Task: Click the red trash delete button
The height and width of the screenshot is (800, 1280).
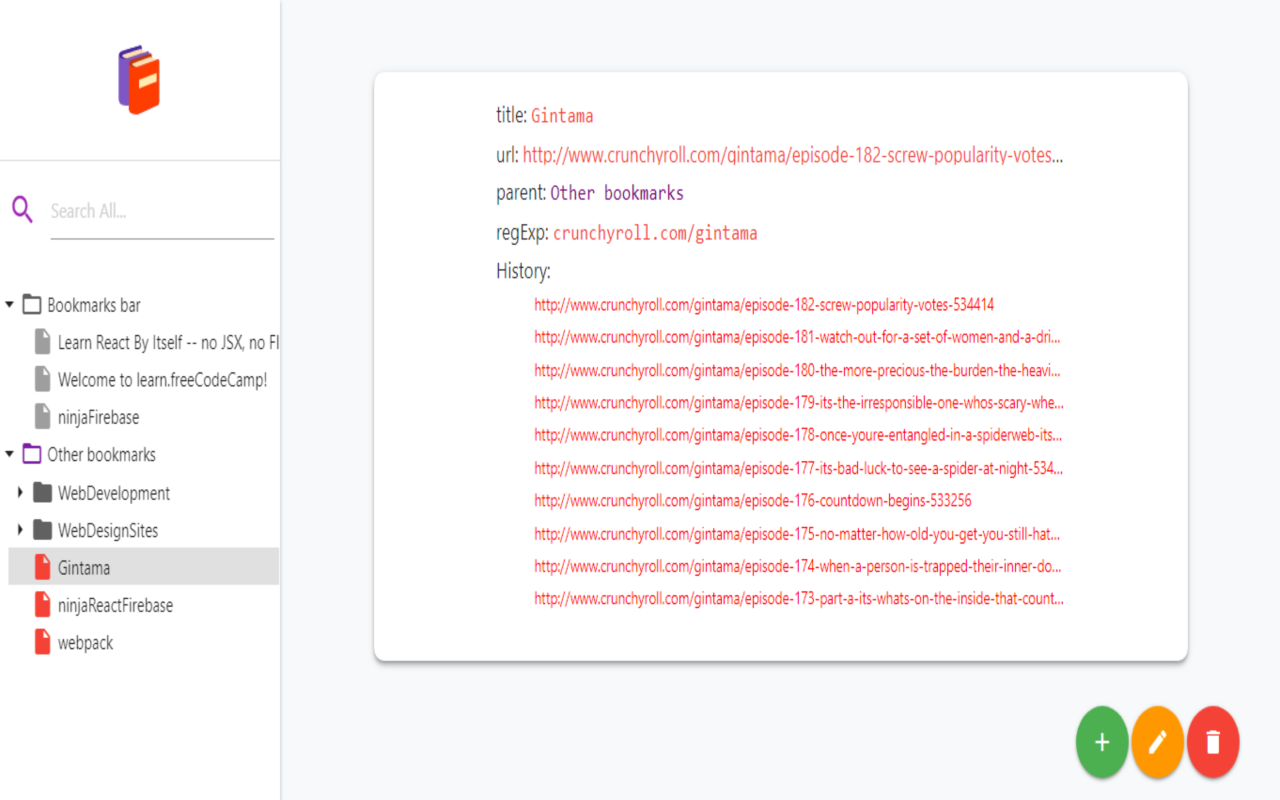Action: 1213,742
